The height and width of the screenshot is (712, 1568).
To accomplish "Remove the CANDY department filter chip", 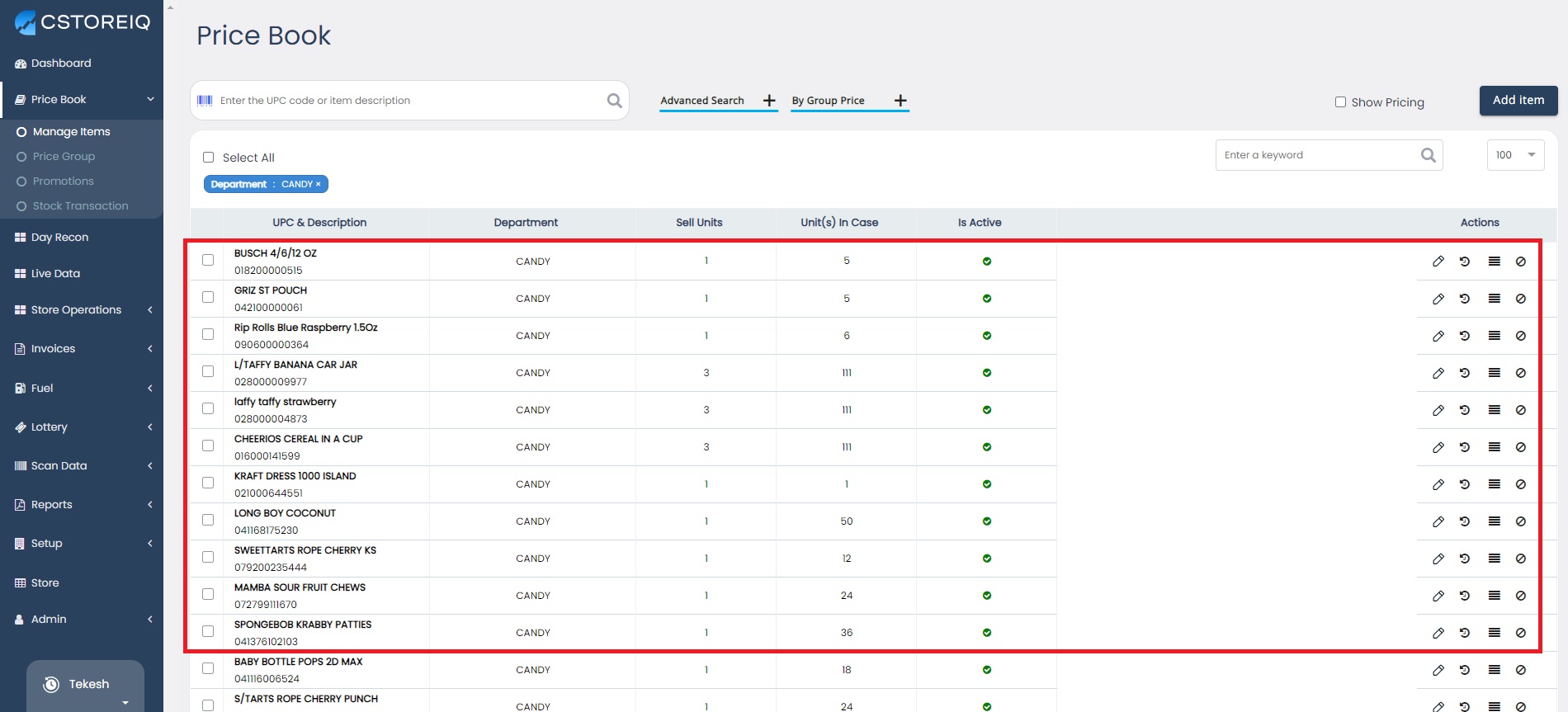I will click(x=318, y=184).
